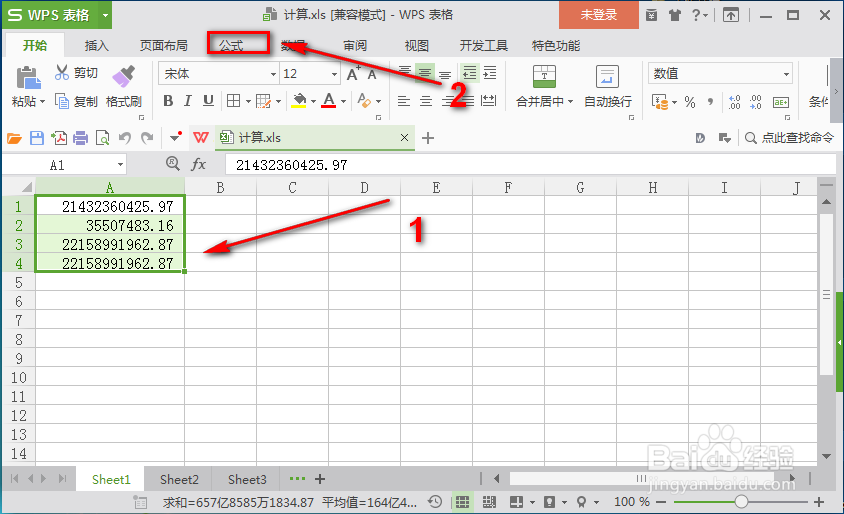This screenshot has width=844, height=514.
Task: Switch to page break preview in status bar
Action: click(x=489, y=502)
